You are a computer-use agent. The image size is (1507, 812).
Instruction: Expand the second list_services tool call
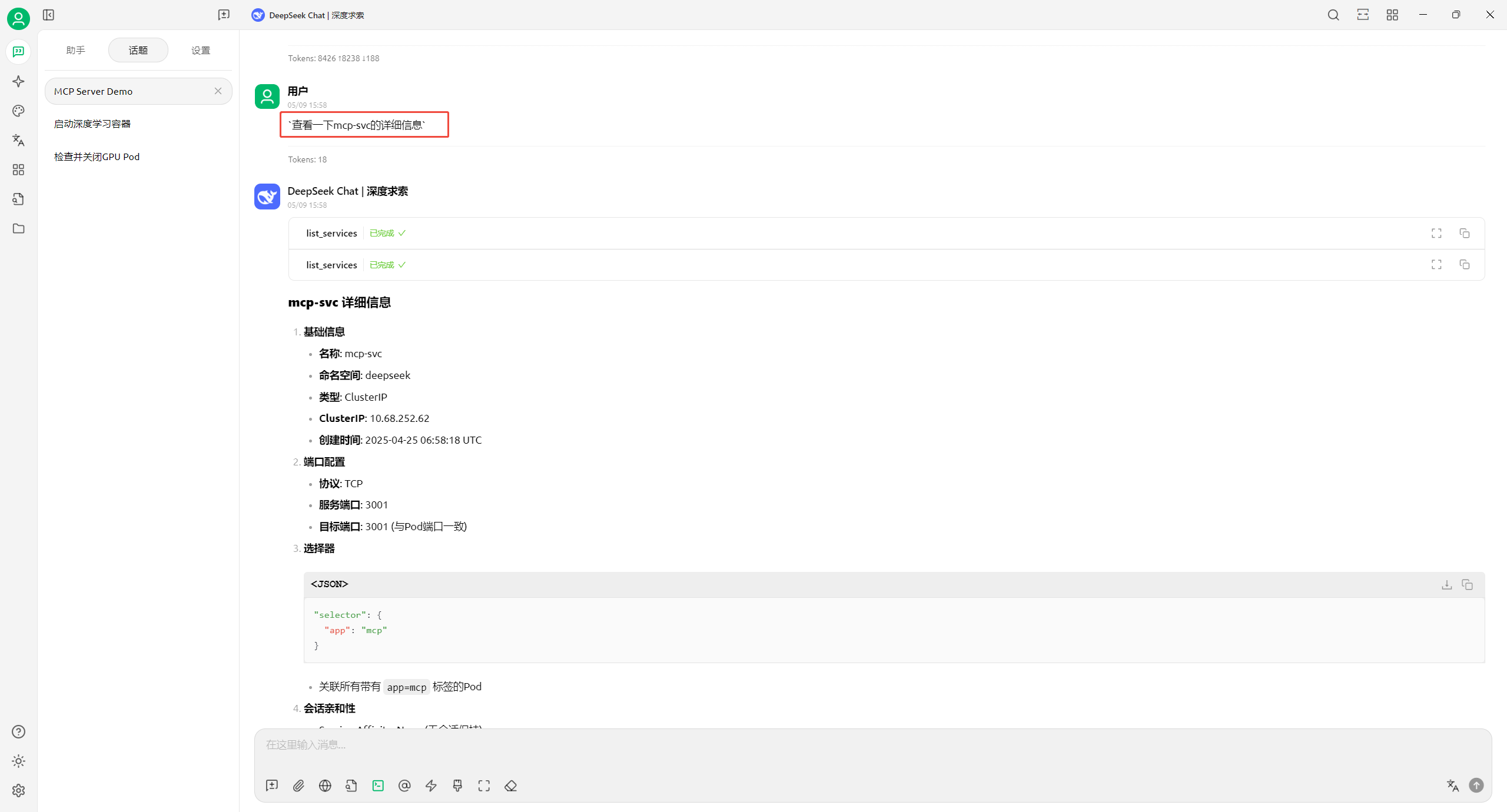tap(887, 265)
